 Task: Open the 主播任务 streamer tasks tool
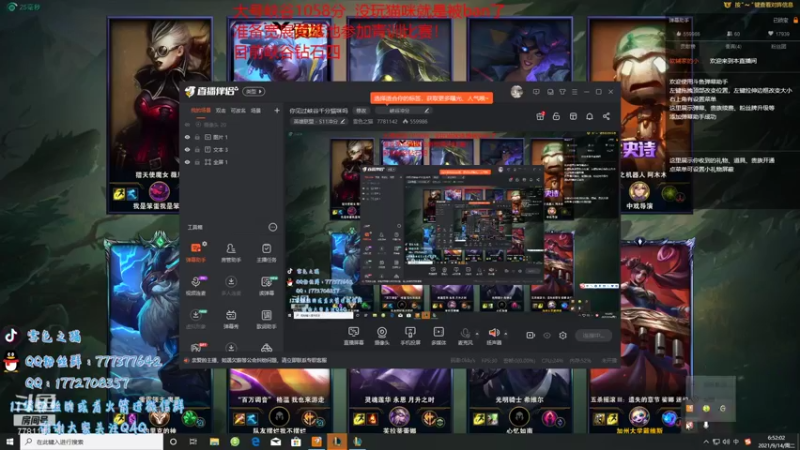(266, 253)
